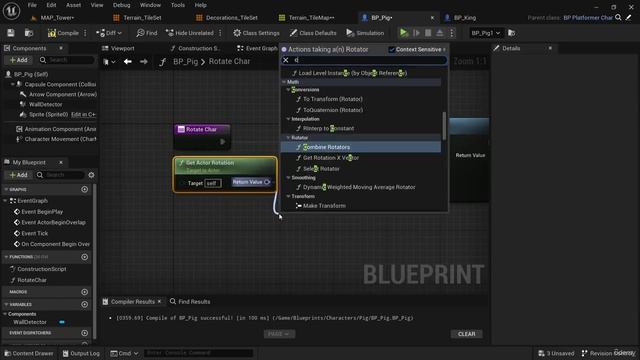The width and height of the screenshot is (640, 360).
Task: Add a new graph with plus icon
Action: 84,189
